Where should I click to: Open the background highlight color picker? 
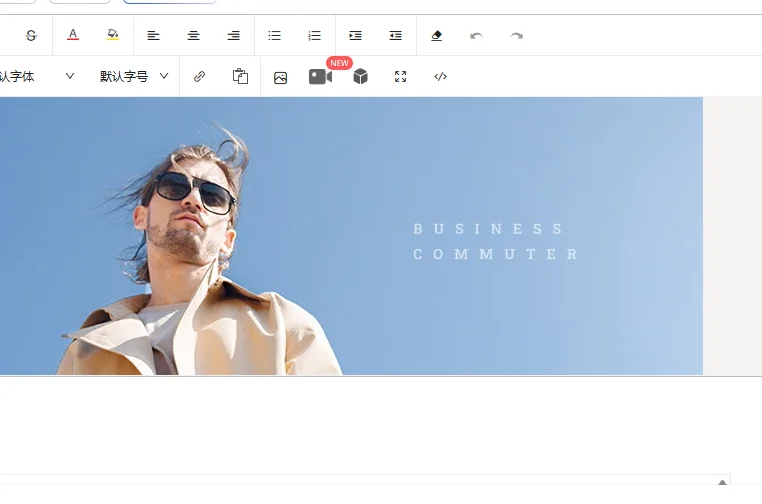click(113, 35)
